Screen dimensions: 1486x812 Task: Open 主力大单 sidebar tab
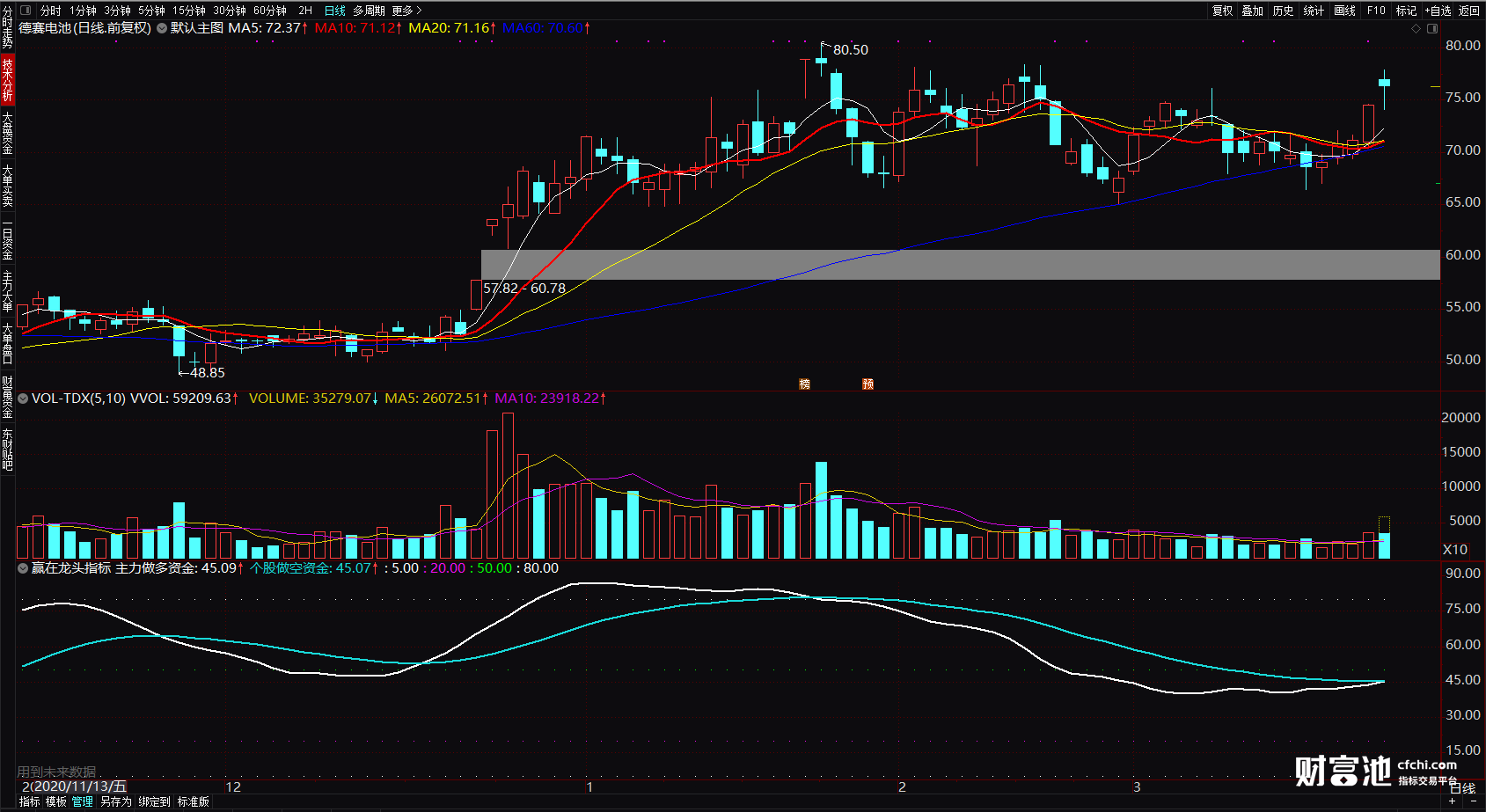point(7,290)
